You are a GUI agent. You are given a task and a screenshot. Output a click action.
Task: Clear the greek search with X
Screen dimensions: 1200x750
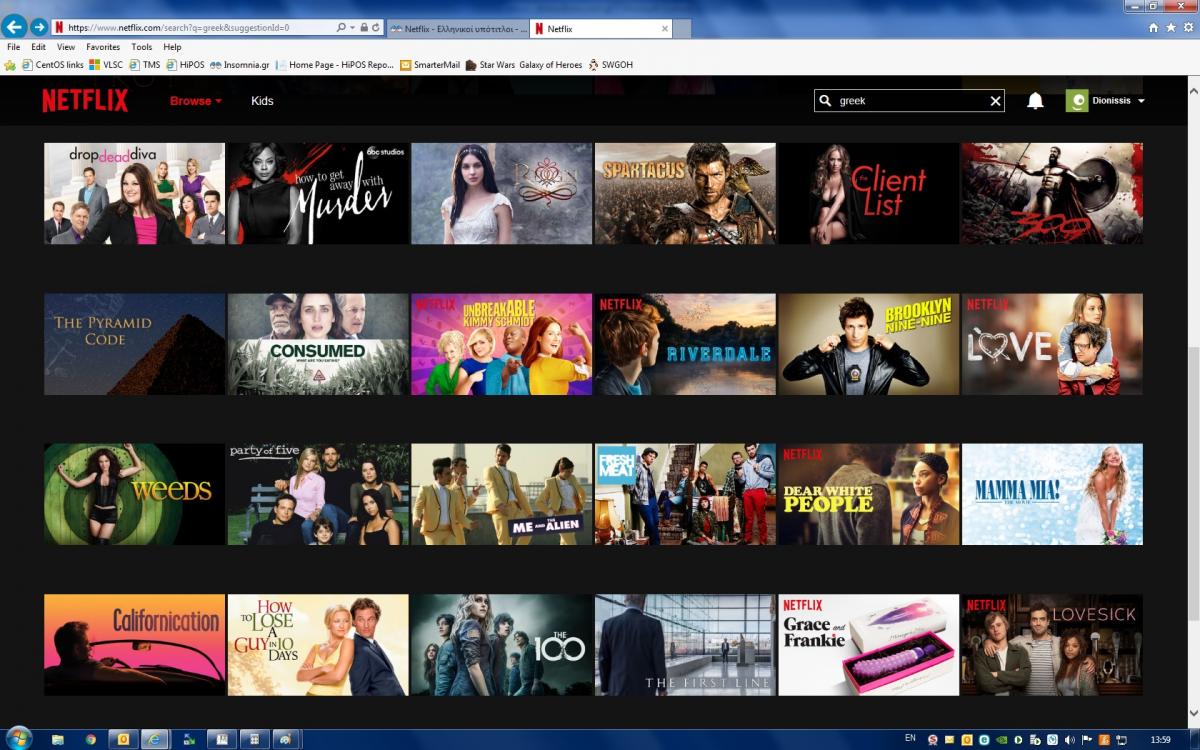(x=995, y=101)
